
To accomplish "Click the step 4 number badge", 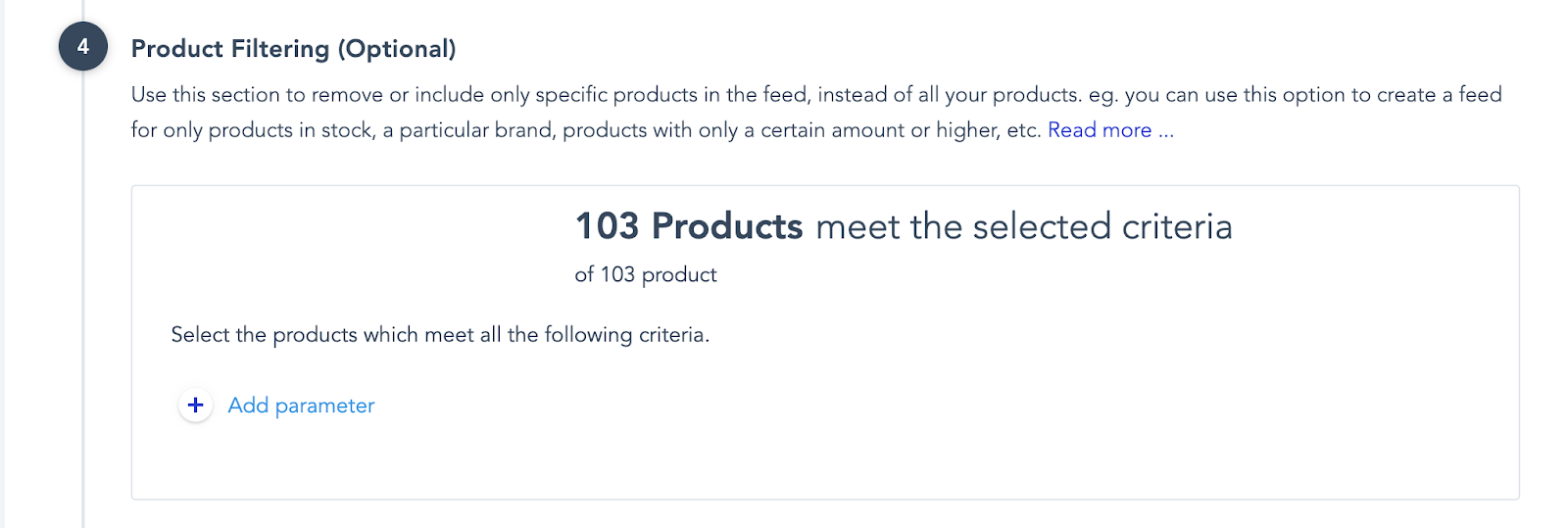I will 83,47.
